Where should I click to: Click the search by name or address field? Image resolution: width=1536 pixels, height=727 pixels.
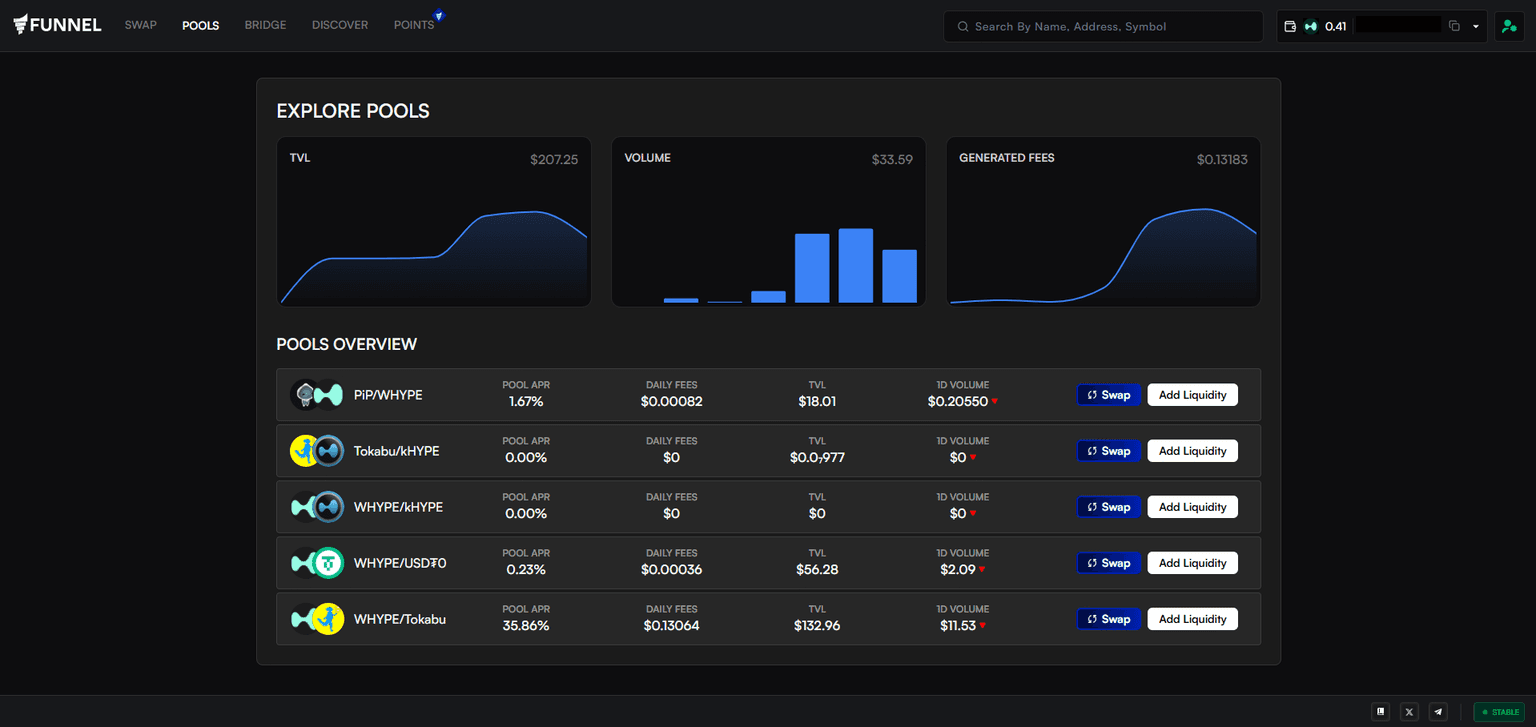[1103, 26]
